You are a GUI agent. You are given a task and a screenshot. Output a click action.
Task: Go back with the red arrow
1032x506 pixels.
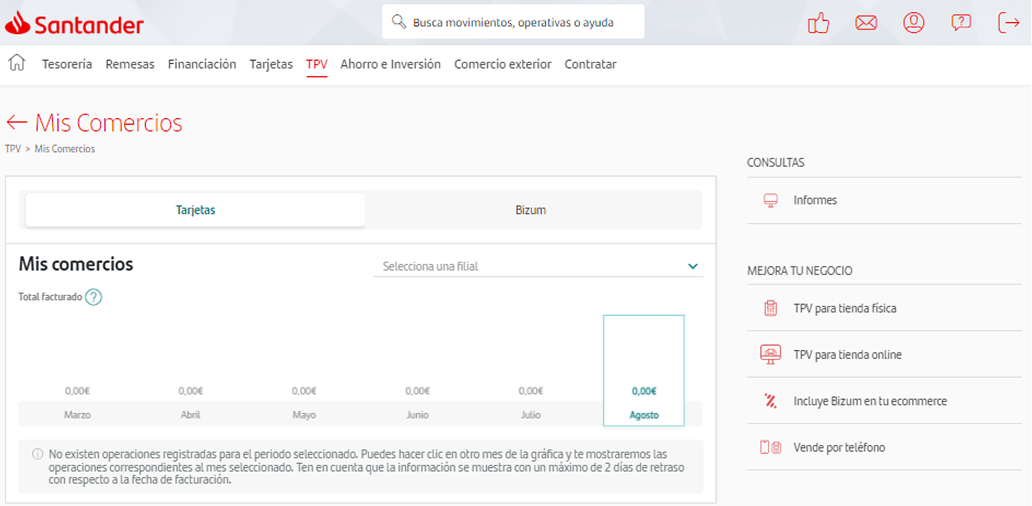point(16,122)
